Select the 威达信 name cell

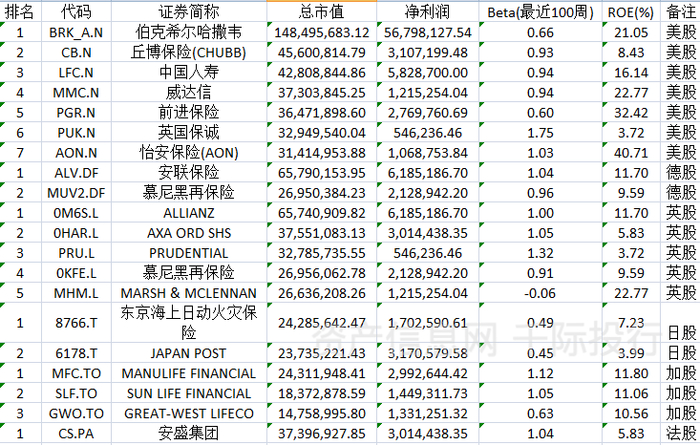[189, 92]
